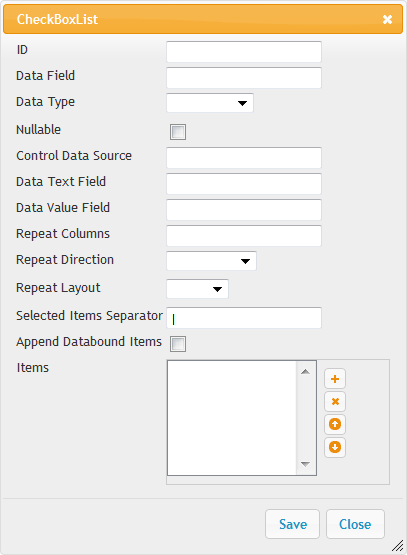Click inside the Items list box
This screenshot has width=407, height=555.
[232, 418]
